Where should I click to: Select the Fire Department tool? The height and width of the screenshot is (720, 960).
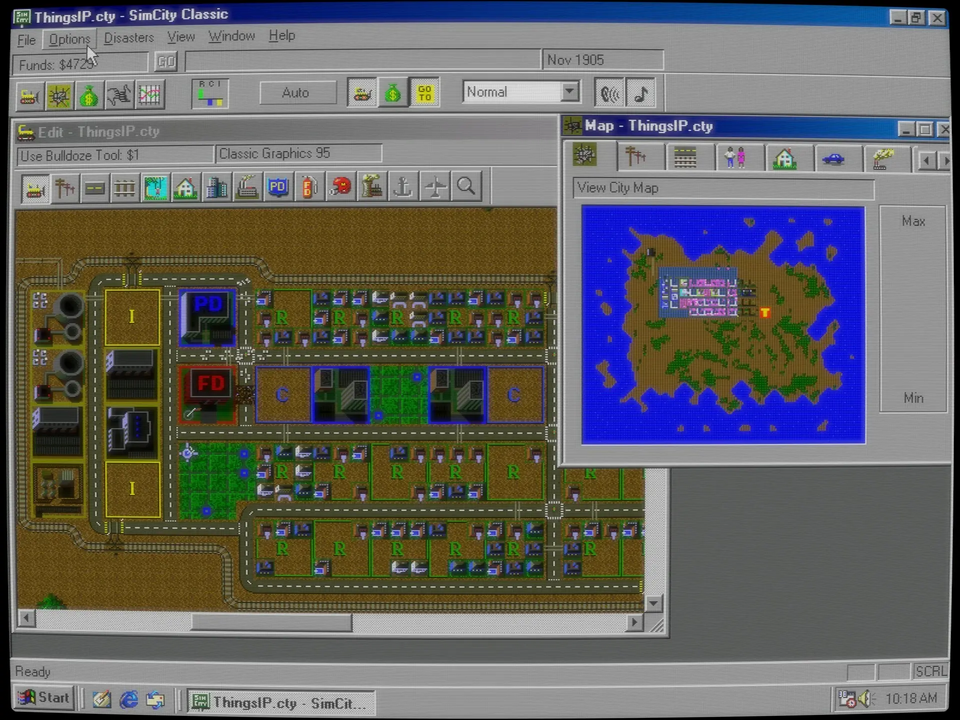click(309, 187)
